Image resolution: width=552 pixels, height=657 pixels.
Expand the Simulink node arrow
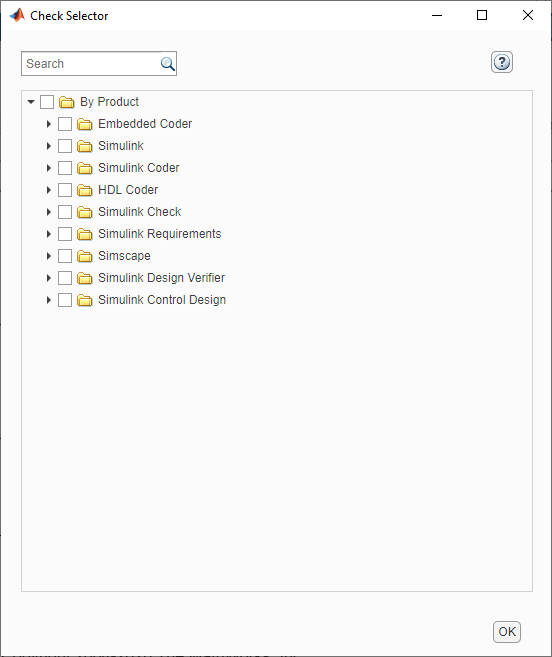(x=49, y=146)
